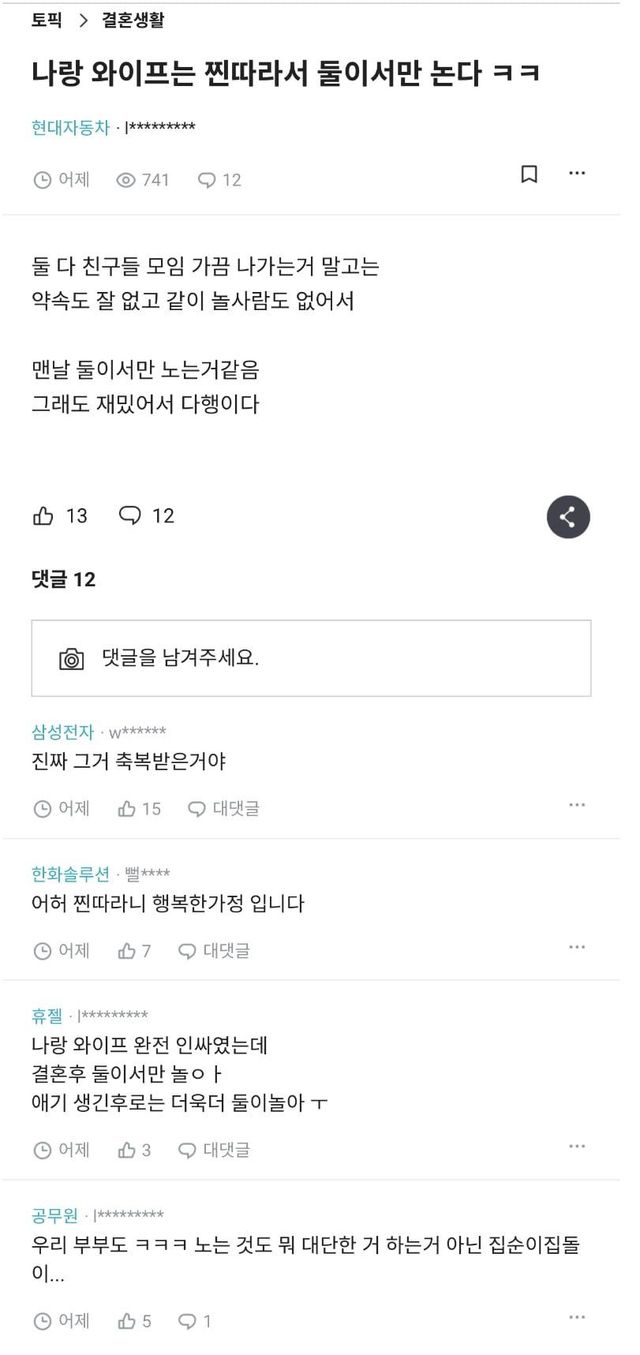
Task: Like the 한화솔루션 comment
Action: pyautogui.click(x=127, y=951)
